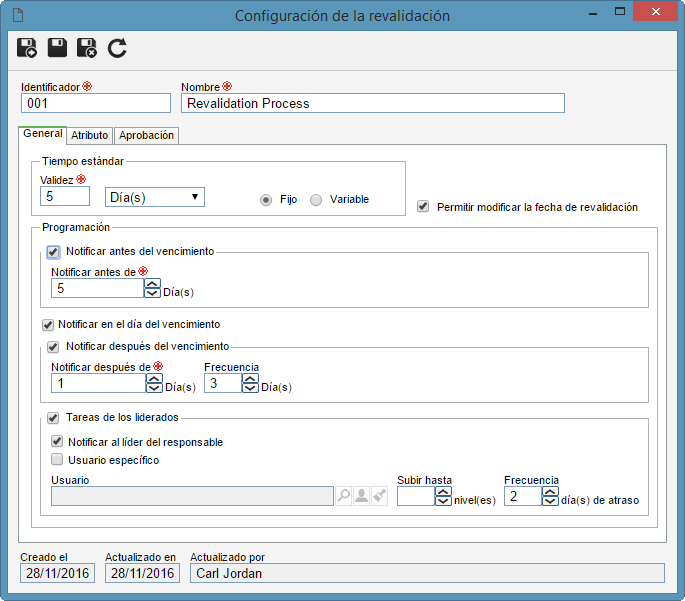Select the Variable radio option

[x=316, y=200]
